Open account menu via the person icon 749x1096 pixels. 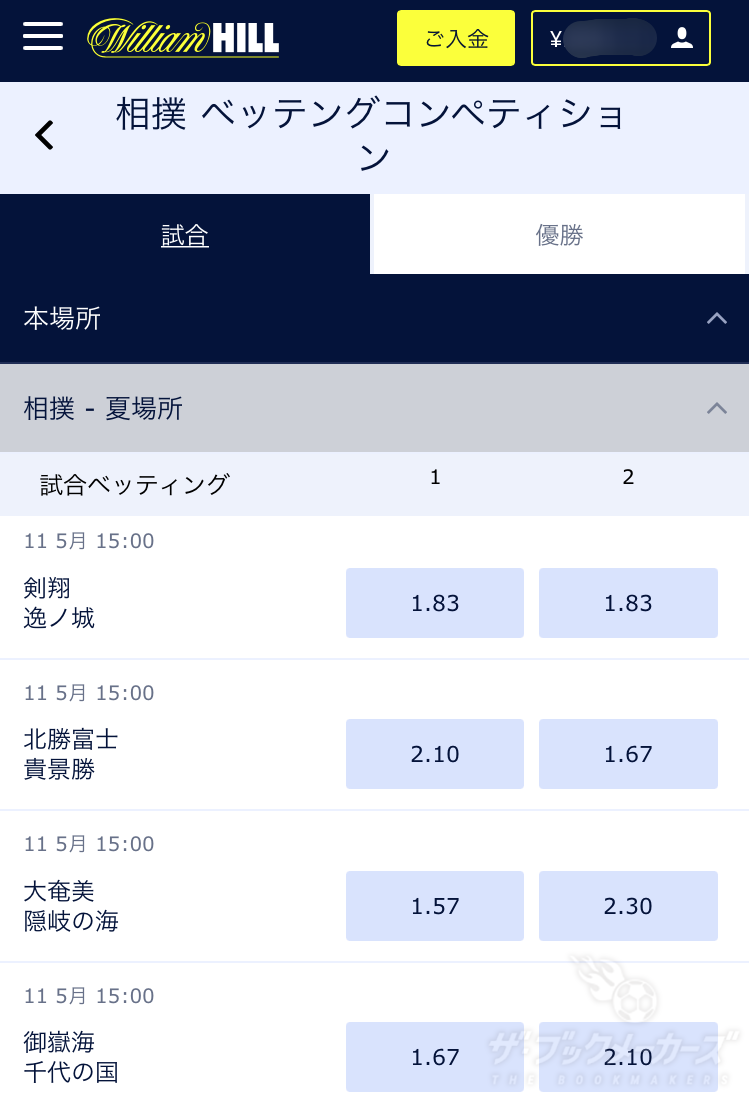(x=683, y=37)
